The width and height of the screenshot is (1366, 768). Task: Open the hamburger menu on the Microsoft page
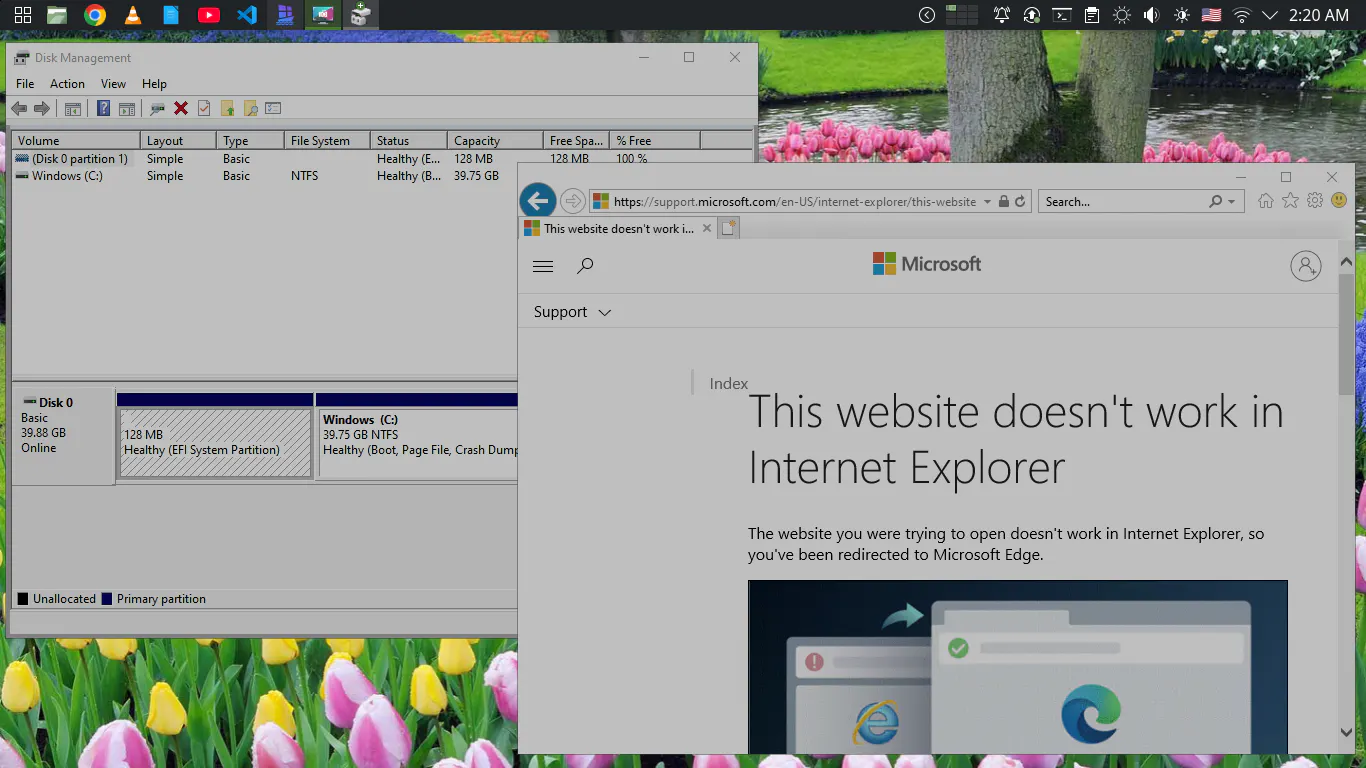click(543, 266)
